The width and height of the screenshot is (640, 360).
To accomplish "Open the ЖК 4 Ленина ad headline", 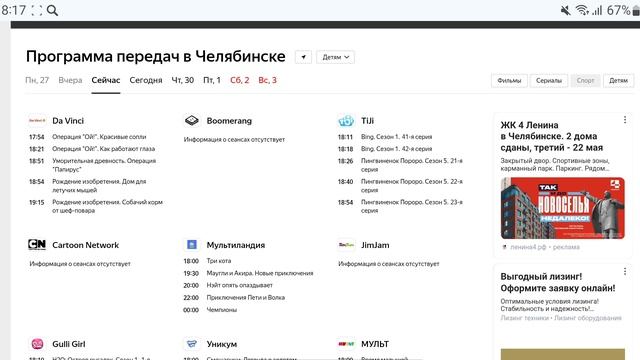I will tap(552, 136).
